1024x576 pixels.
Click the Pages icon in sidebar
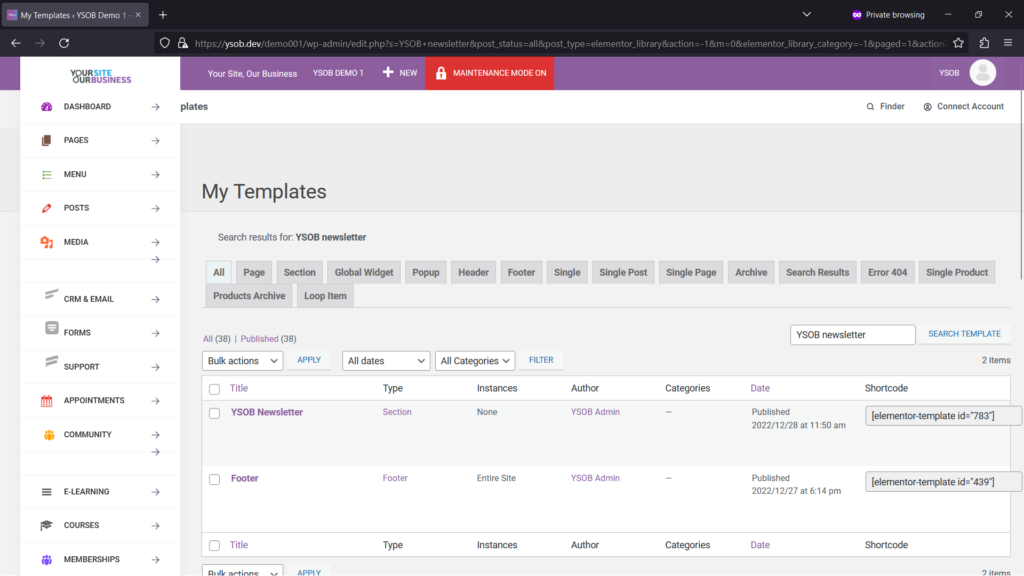46,140
